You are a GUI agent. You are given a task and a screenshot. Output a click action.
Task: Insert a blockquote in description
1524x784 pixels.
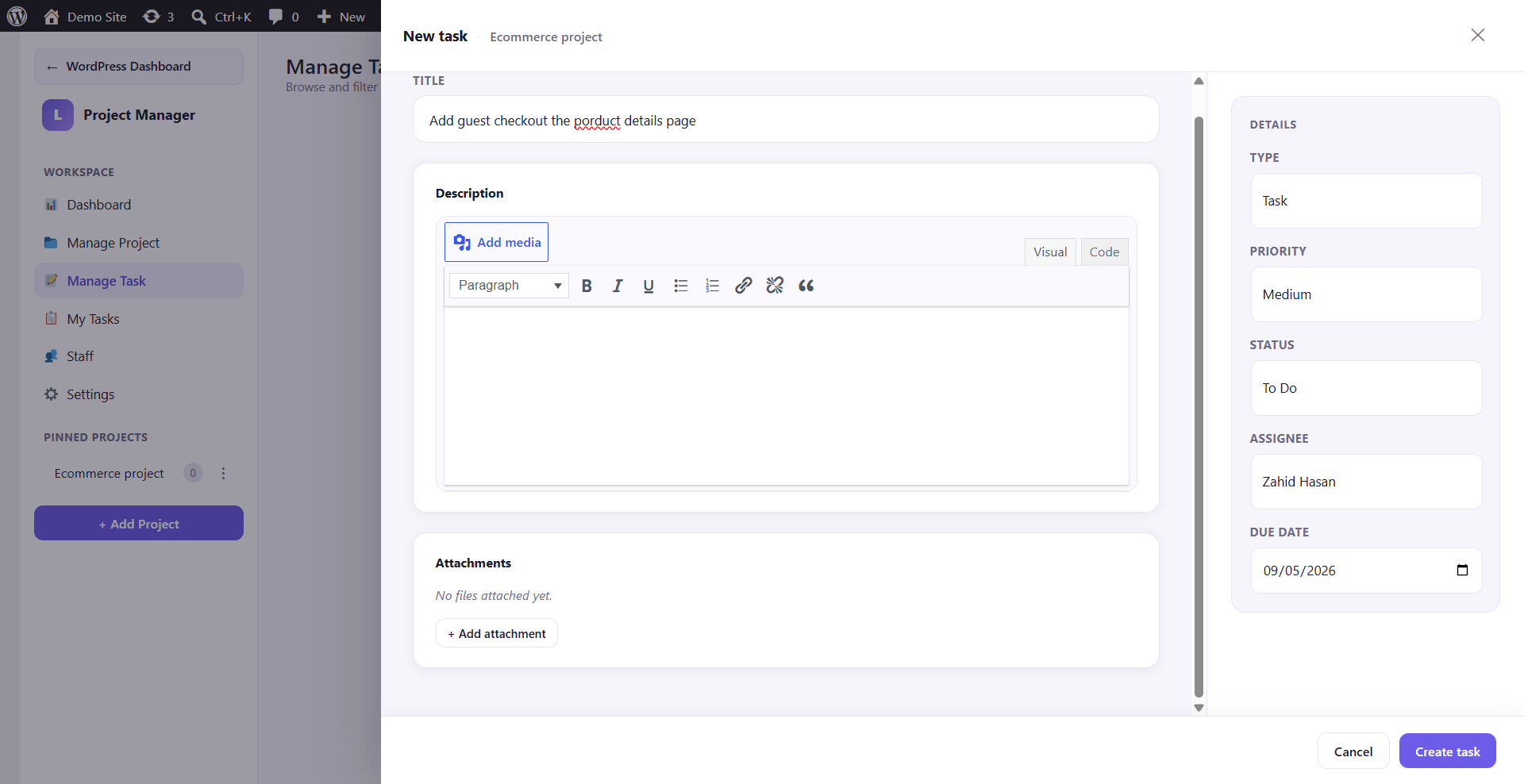point(806,286)
